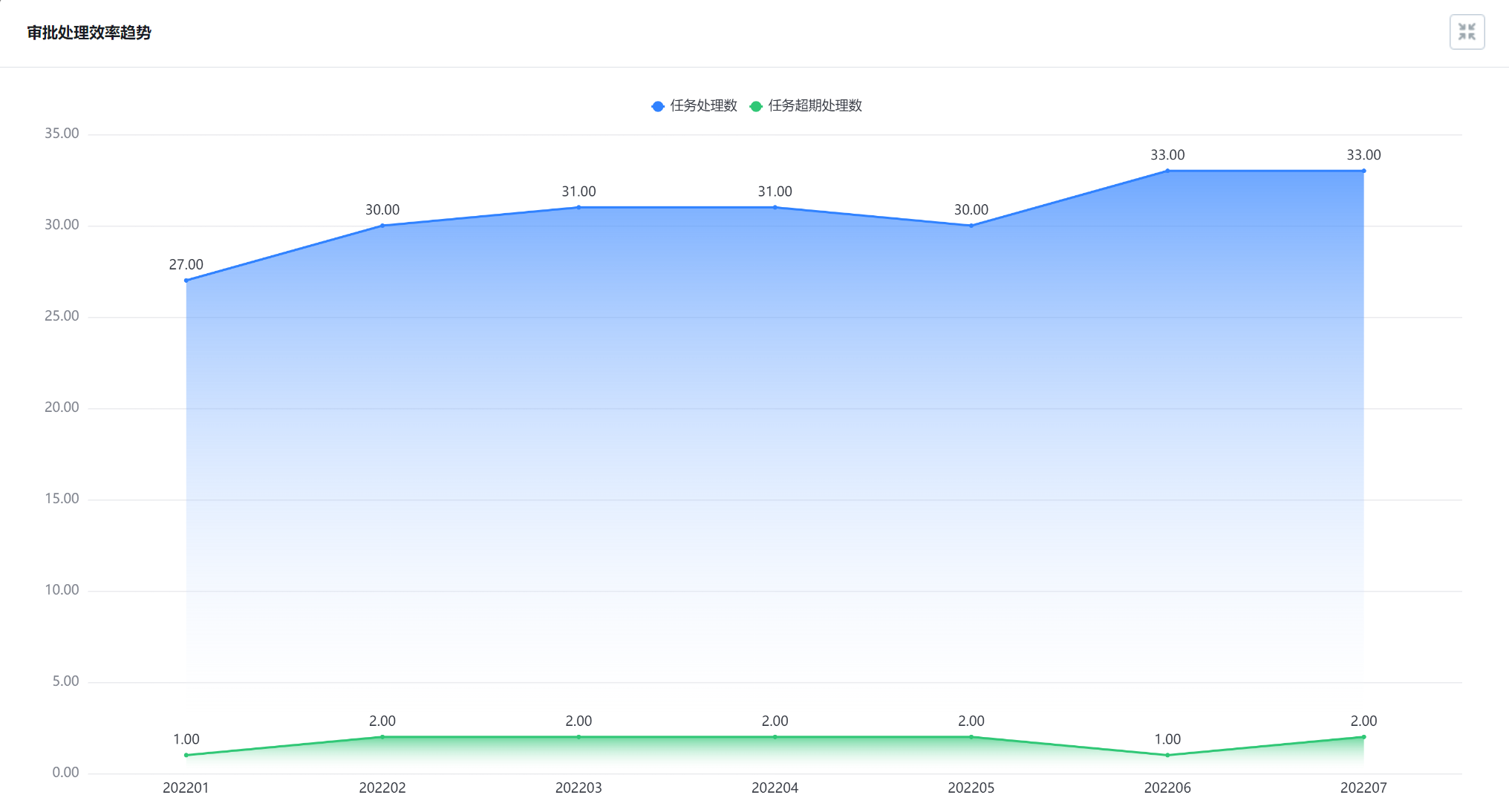Click the 30.00 data point for 202205

(971, 226)
